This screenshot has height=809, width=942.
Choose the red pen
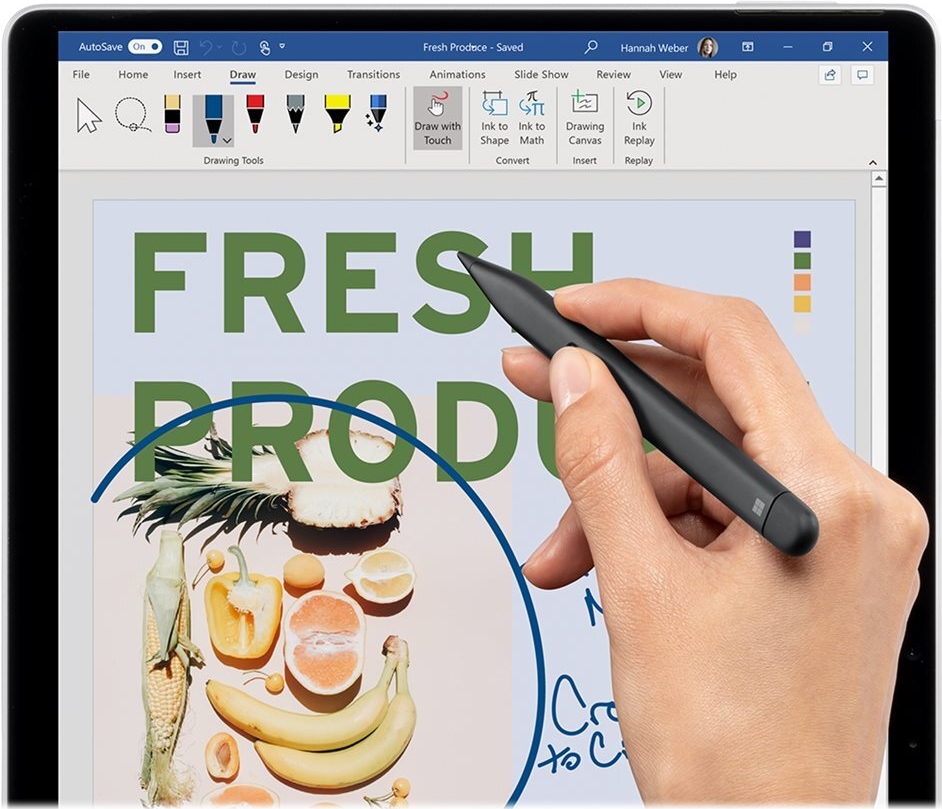(x=255, y=114)
